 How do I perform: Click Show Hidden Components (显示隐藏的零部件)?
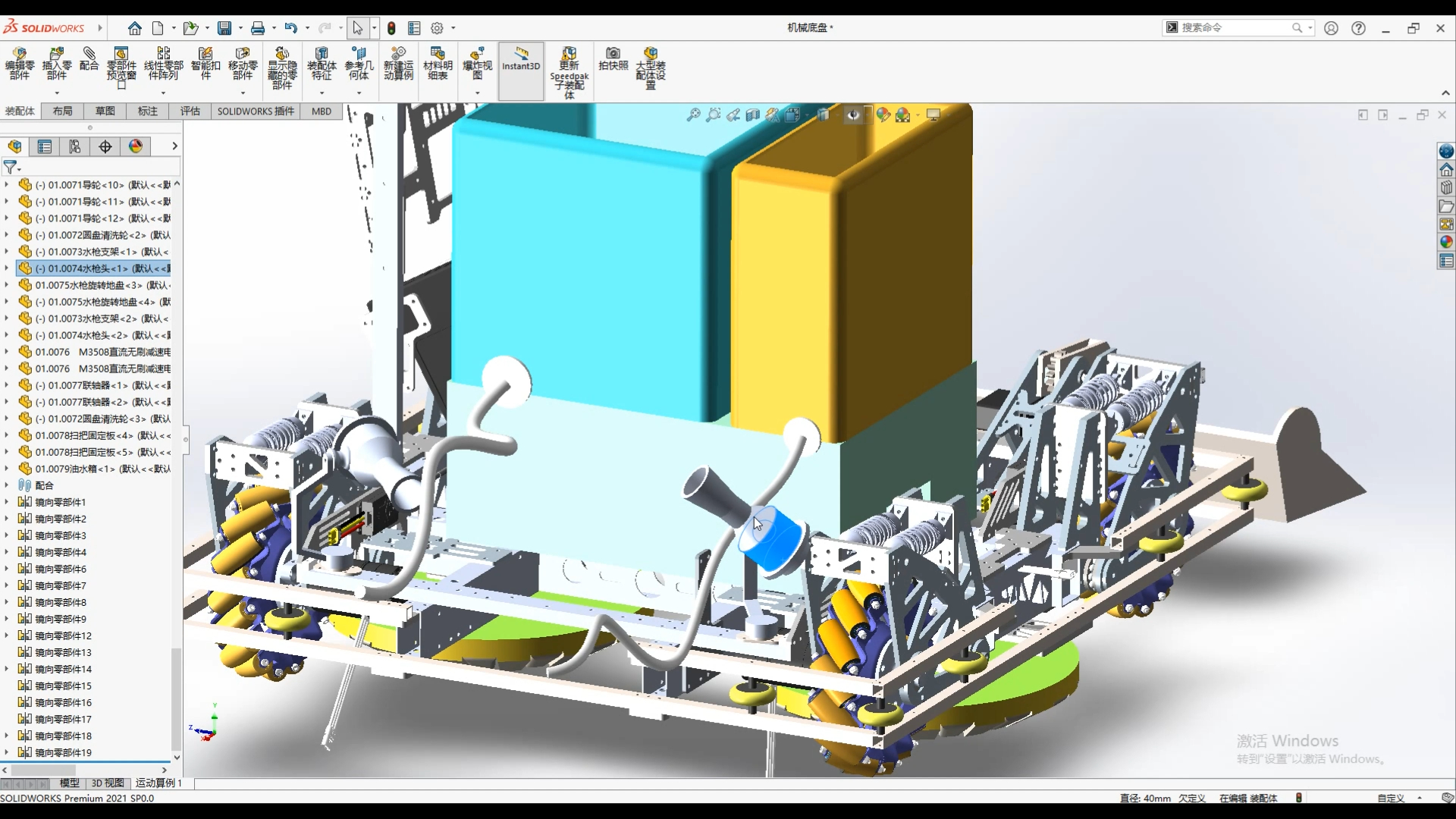pos(282,67)
